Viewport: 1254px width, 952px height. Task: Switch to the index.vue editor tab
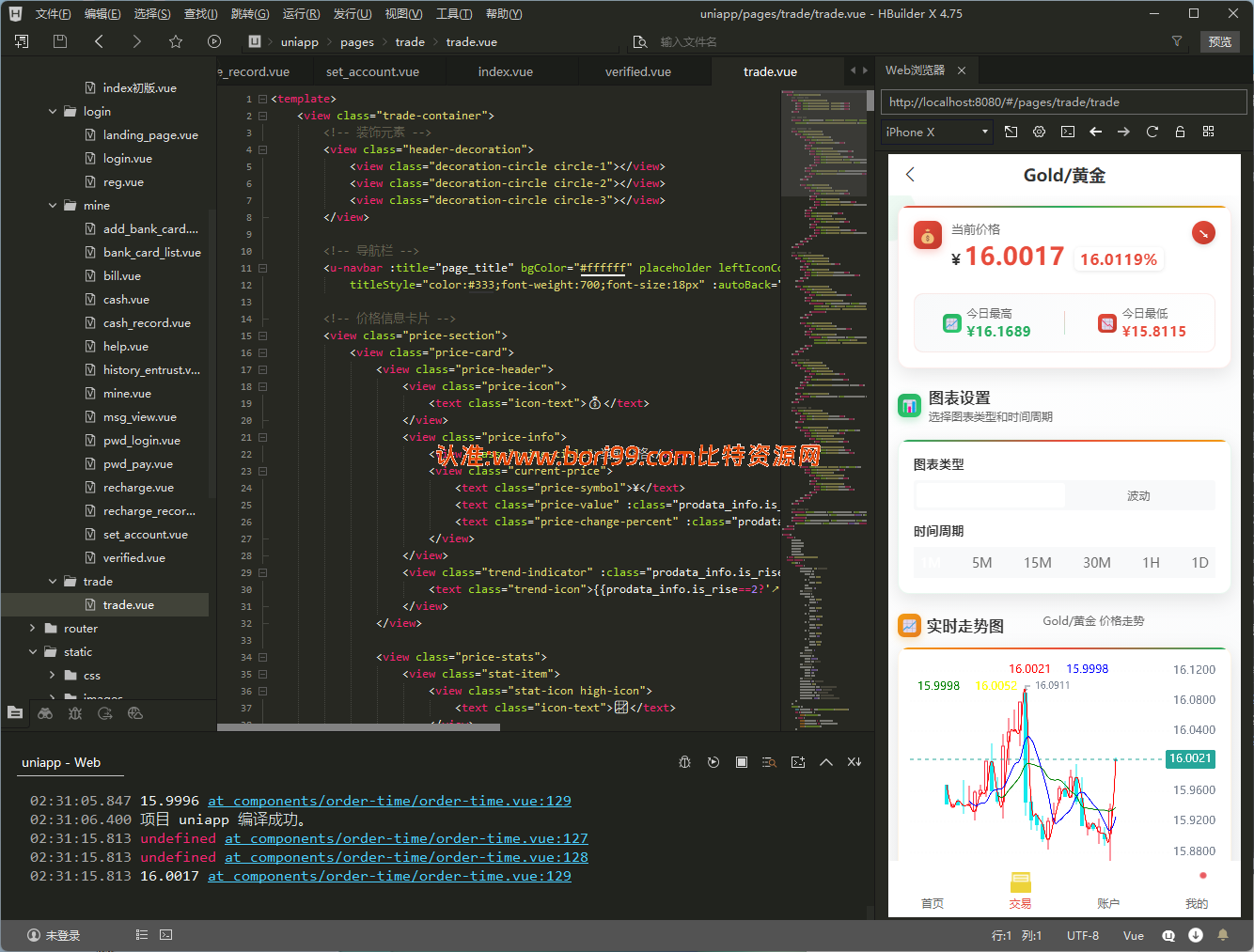tap(506, 71)
